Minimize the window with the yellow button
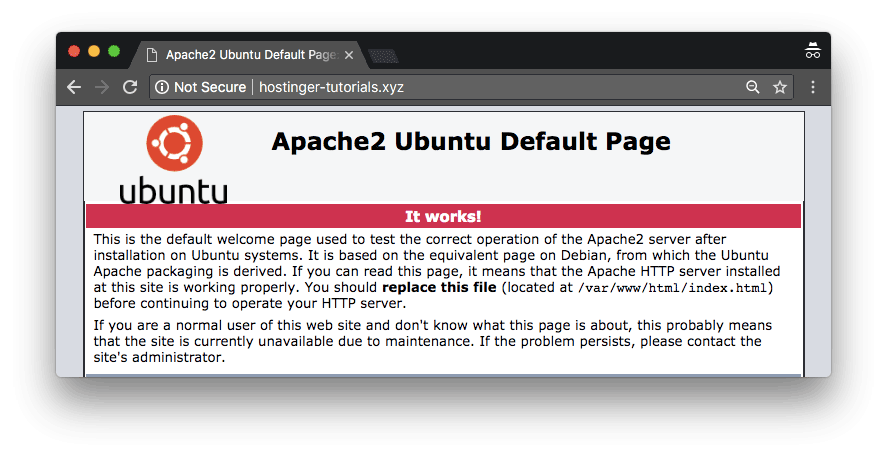 94,51
